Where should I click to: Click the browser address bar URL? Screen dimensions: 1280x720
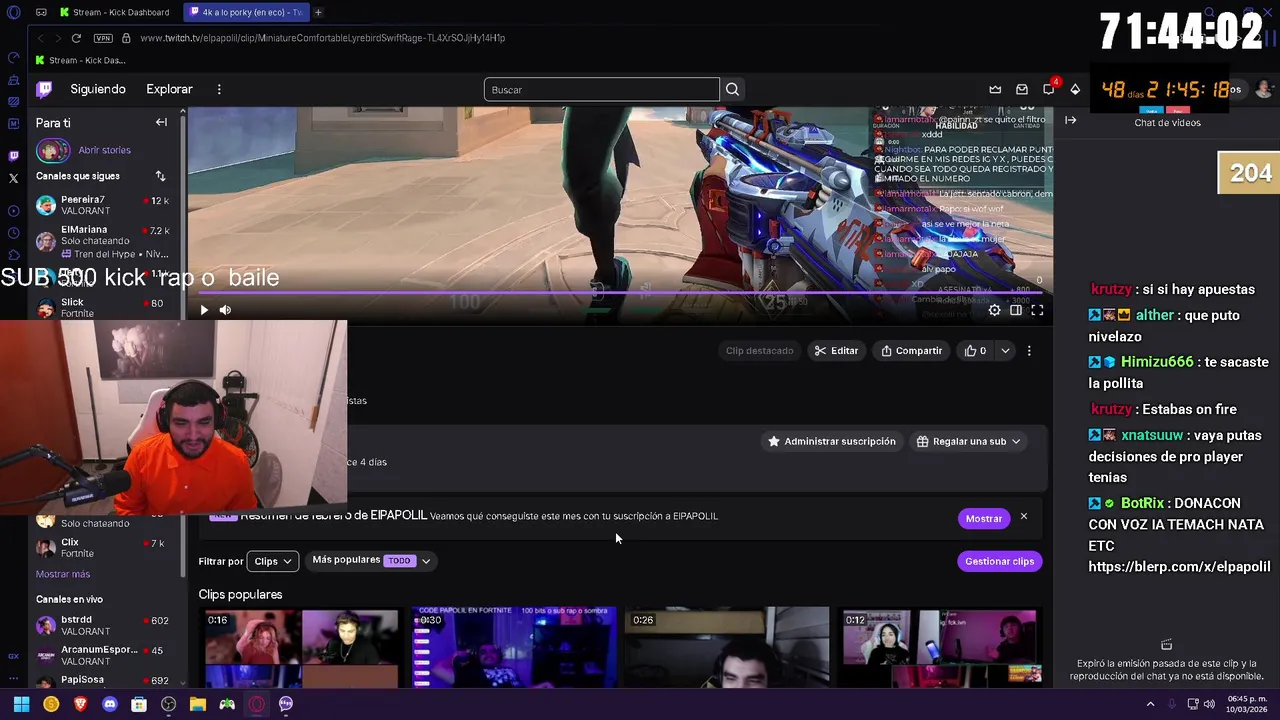pyautogui.click(x=322, y=38)
